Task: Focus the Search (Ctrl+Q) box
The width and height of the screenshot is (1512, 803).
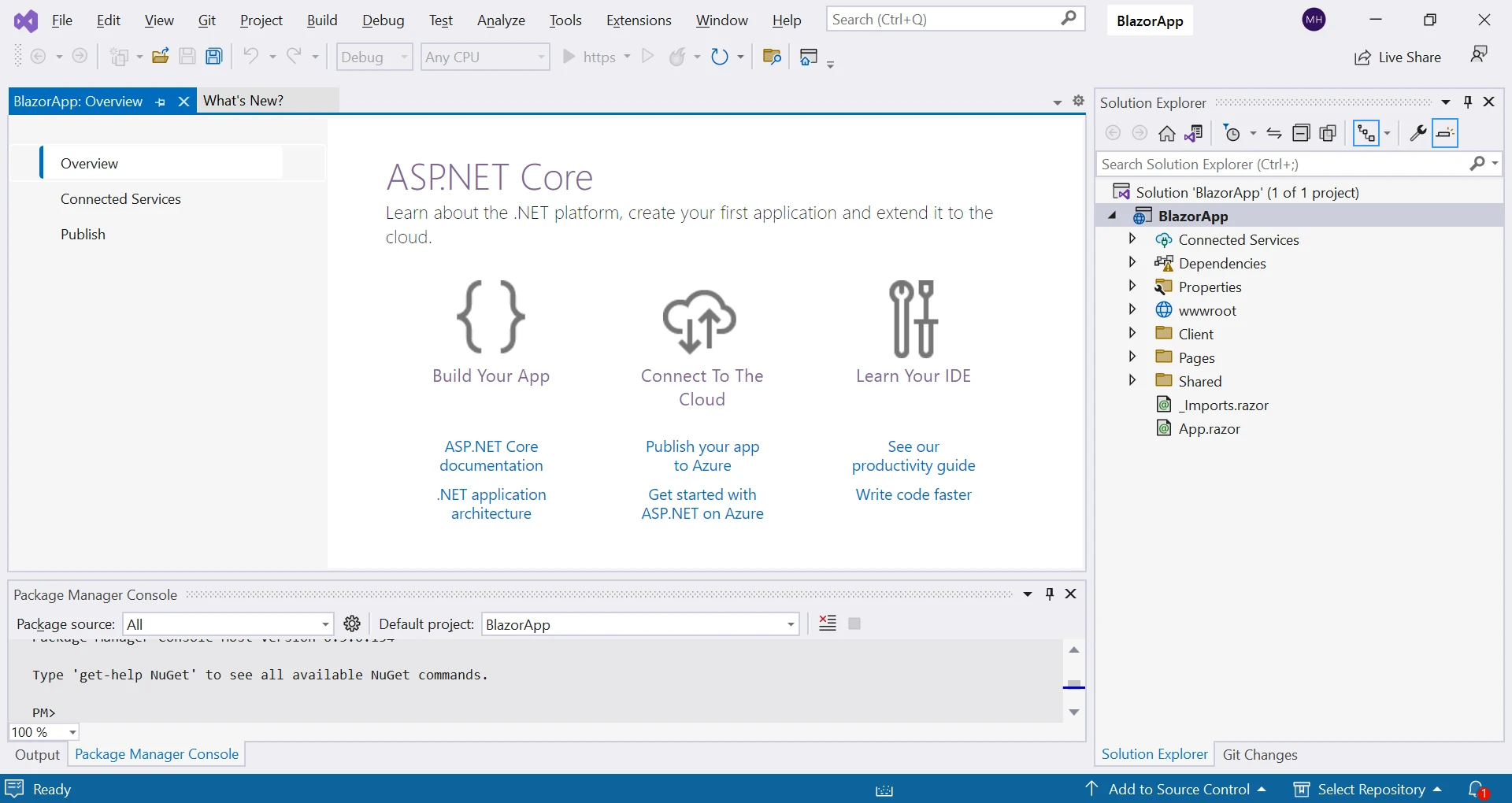Action: coord(955,19)
